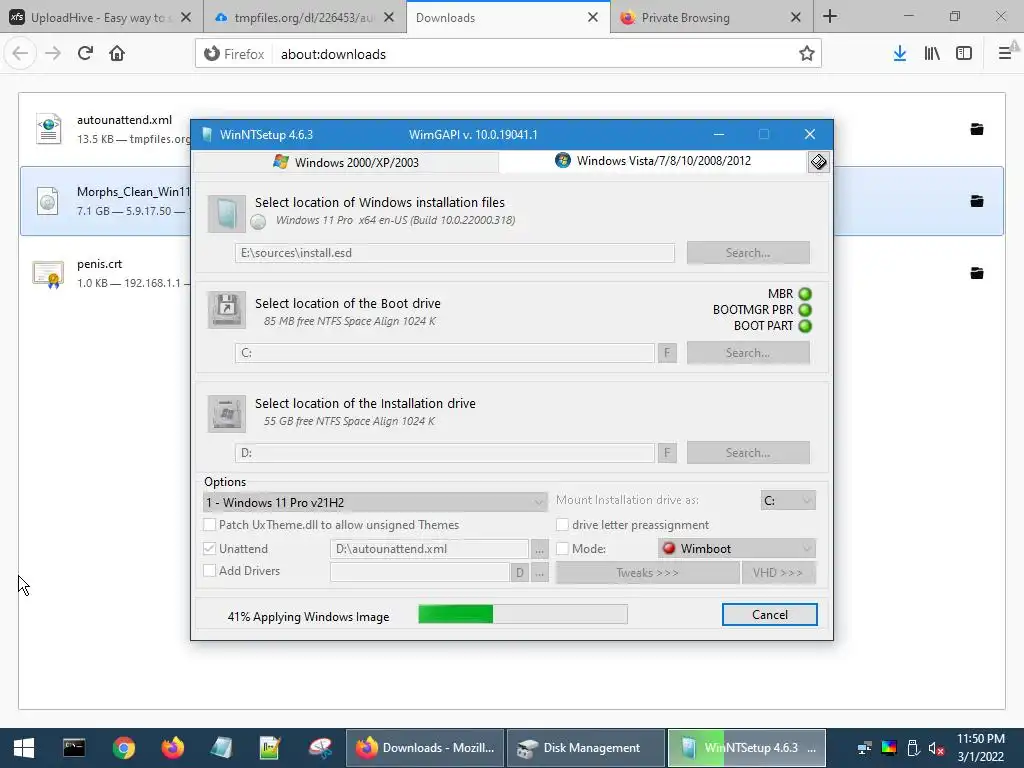The image size is (1024, 768).
Task: Go to the Firefox home page icon
Action: click(117, 54)
